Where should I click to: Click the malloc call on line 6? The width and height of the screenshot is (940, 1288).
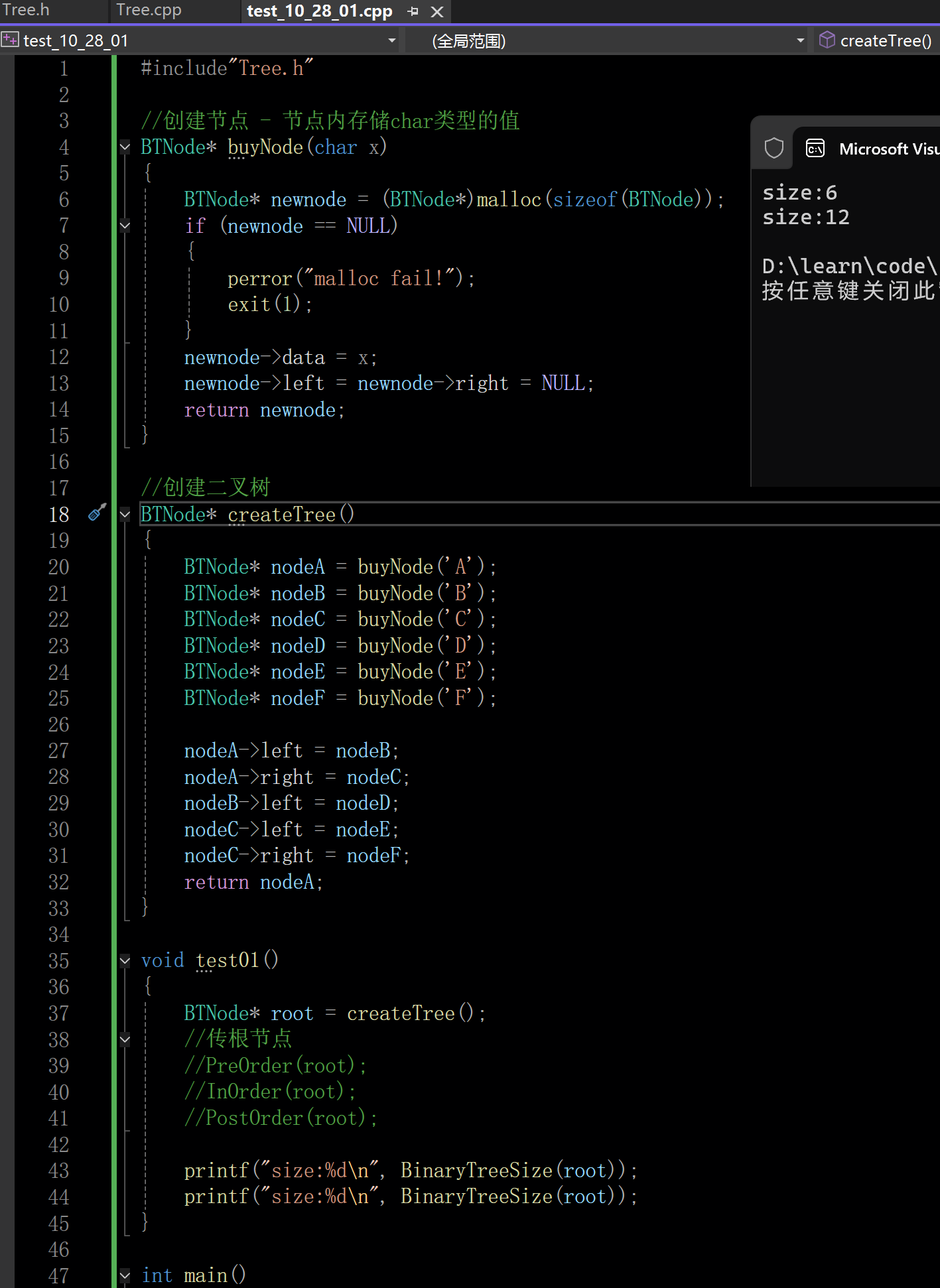pyautogui.click(x=509, y=200)
